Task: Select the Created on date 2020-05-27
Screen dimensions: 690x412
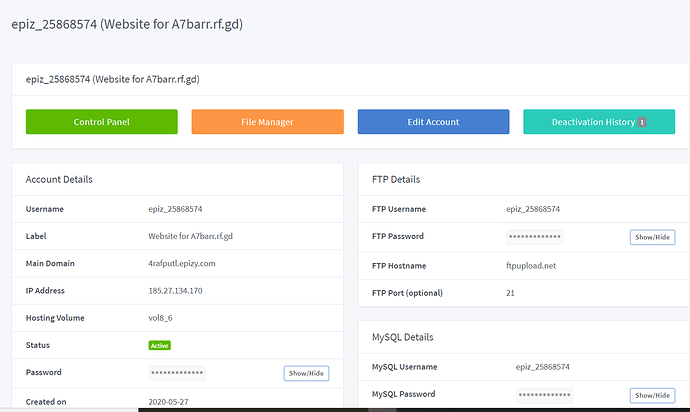Action: [x=170, y=402]
